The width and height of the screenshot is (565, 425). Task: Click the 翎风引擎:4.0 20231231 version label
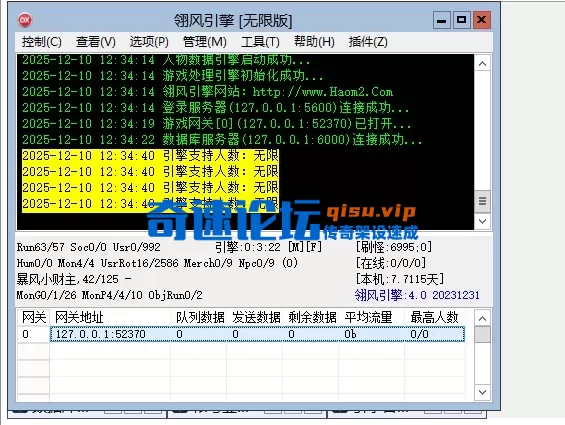click(417, 295)
